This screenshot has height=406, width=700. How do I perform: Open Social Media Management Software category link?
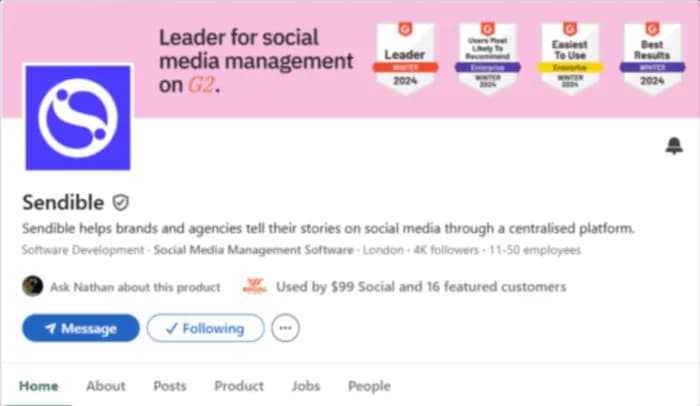[254, 250]
